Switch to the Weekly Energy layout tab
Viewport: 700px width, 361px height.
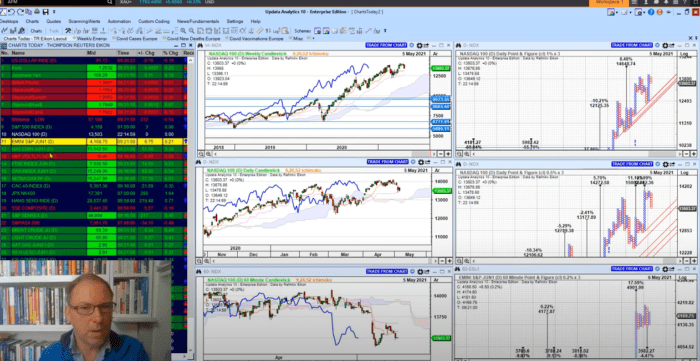click(92, 39)
